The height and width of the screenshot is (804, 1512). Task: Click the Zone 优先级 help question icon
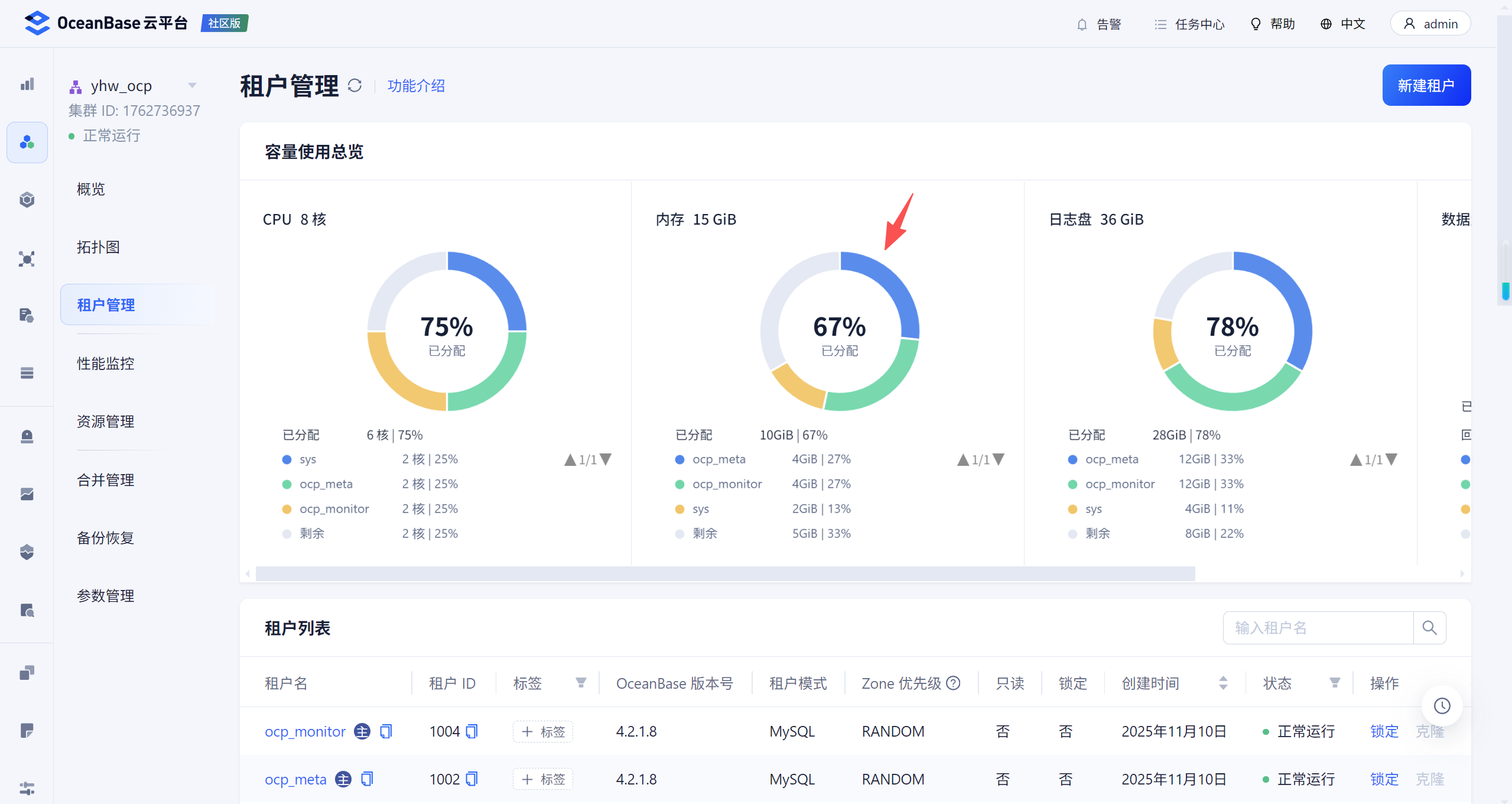point(953,683)
